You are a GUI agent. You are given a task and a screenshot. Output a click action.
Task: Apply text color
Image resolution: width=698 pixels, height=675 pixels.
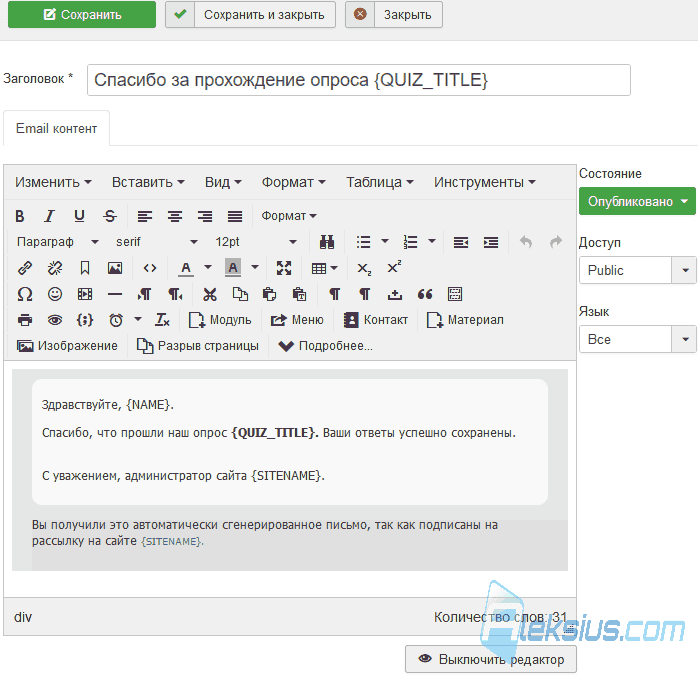pos(186,268)
